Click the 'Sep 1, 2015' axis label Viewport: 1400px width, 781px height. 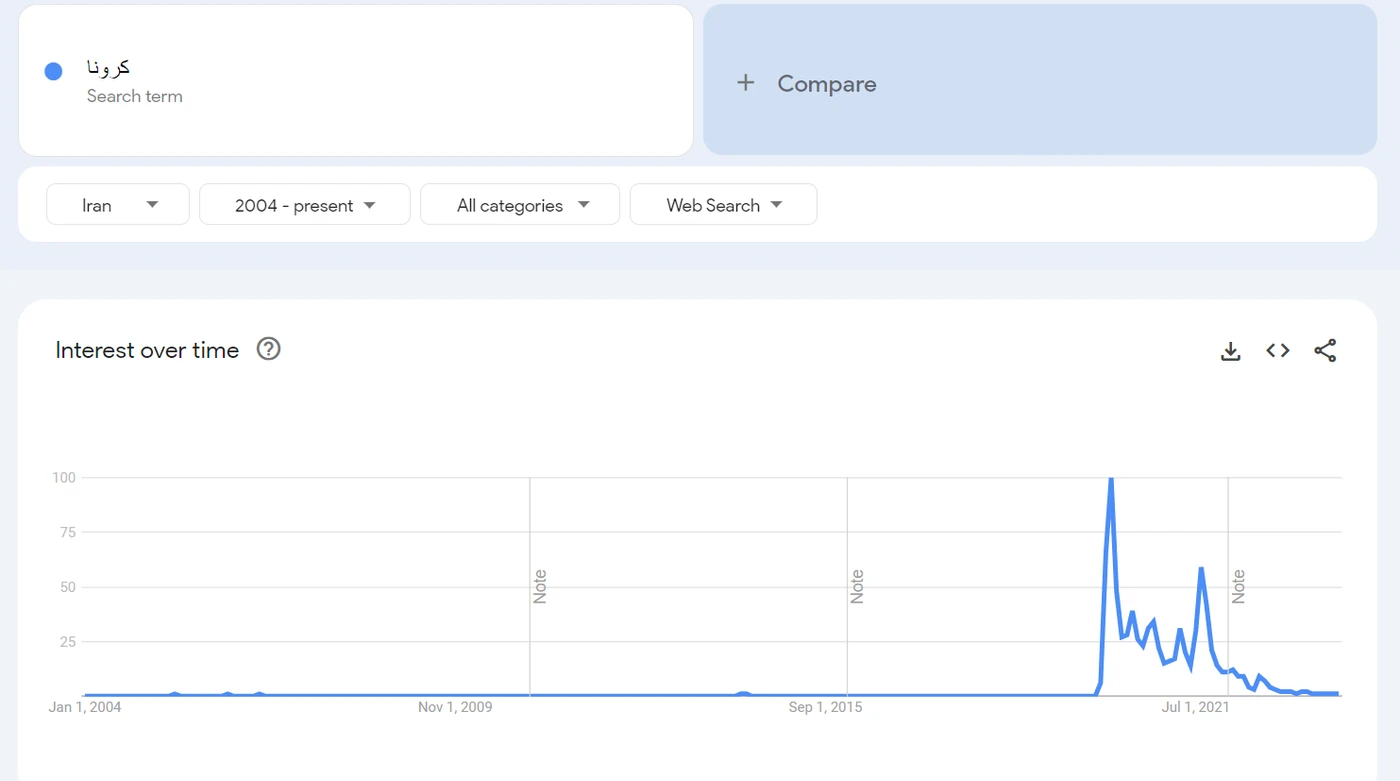click(825, 707)
